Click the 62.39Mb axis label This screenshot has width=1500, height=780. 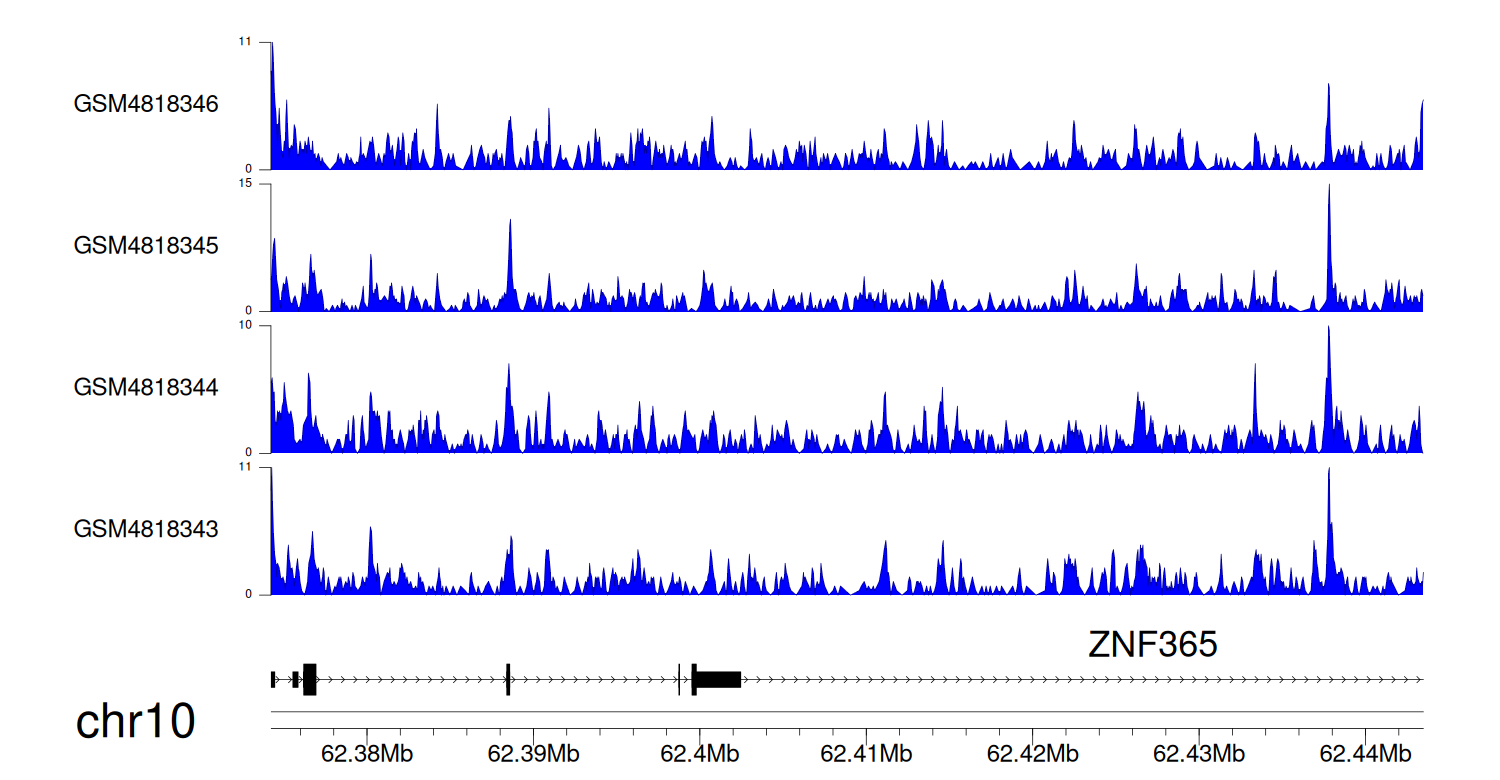click(532, 753)
